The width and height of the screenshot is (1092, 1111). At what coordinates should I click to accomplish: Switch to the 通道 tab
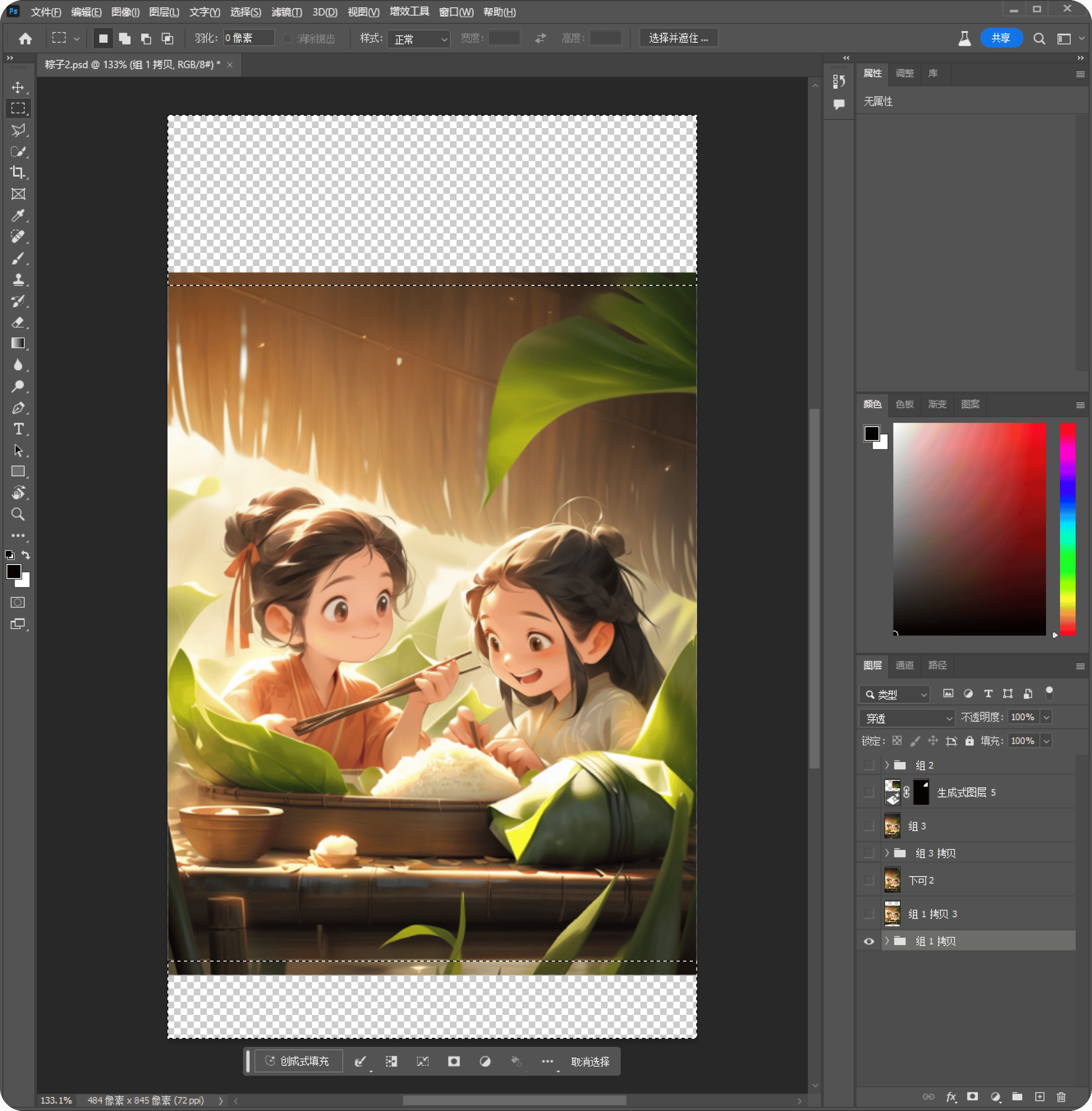coord(905,665)
